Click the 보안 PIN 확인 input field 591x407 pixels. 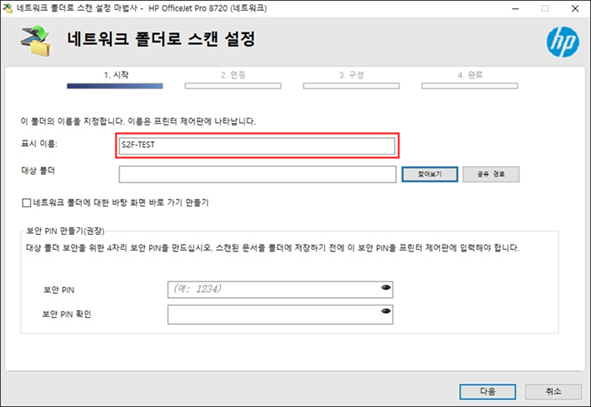tap(280, 315)
